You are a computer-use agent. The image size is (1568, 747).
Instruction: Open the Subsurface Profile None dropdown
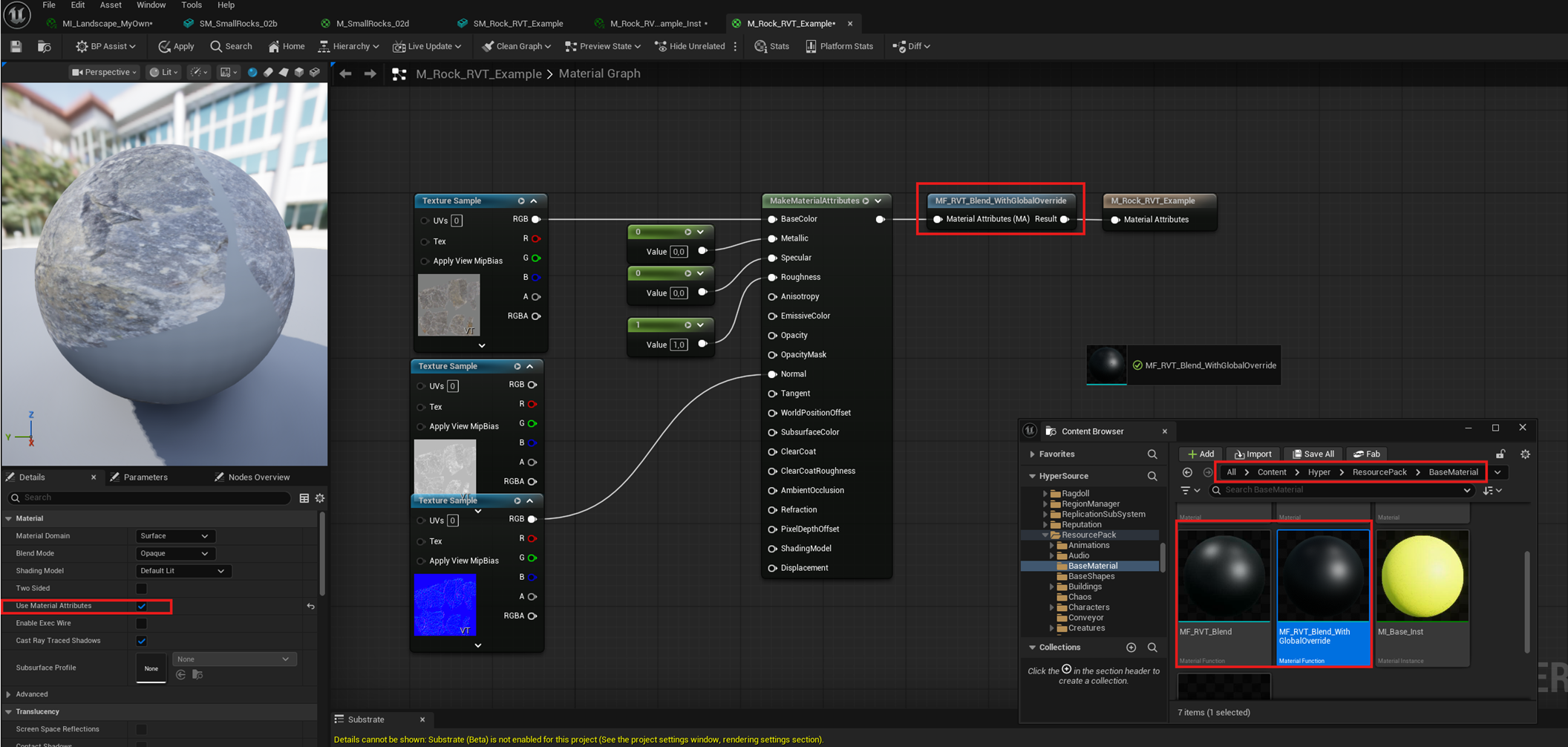(x=234, y=659)
